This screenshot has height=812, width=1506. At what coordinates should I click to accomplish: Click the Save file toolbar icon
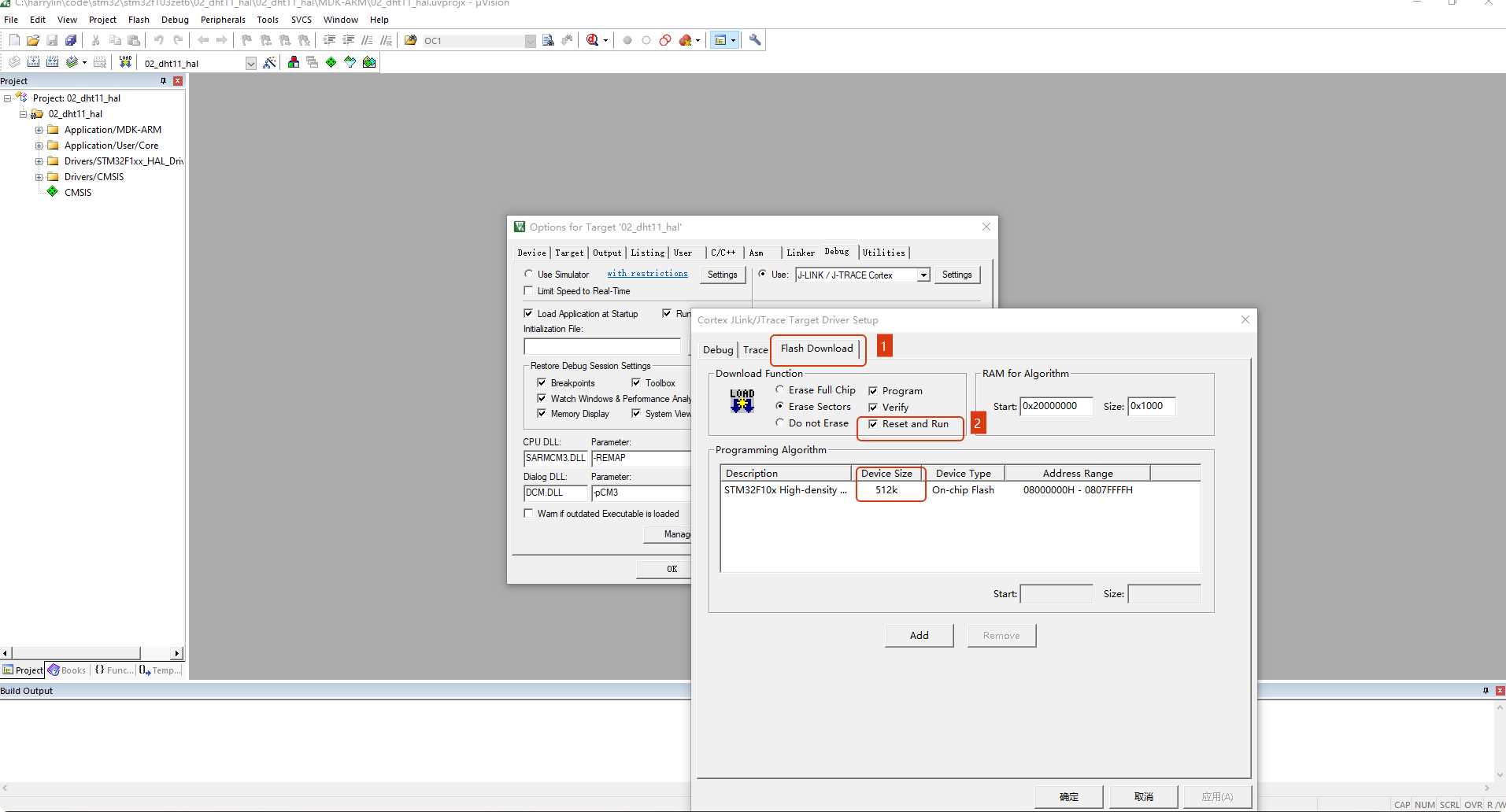click(x=52, y=40)
